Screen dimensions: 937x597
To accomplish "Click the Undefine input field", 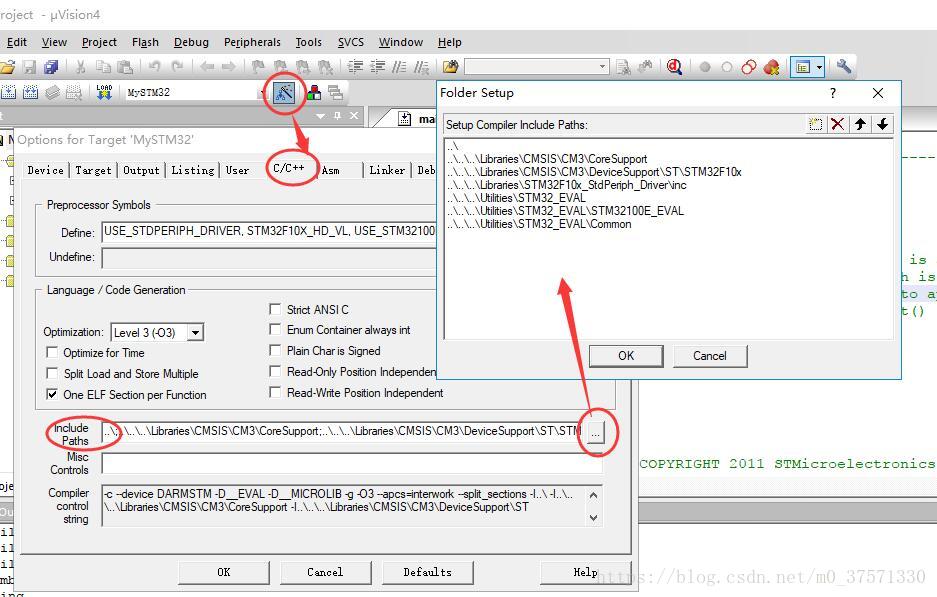I will coord(269,258).
